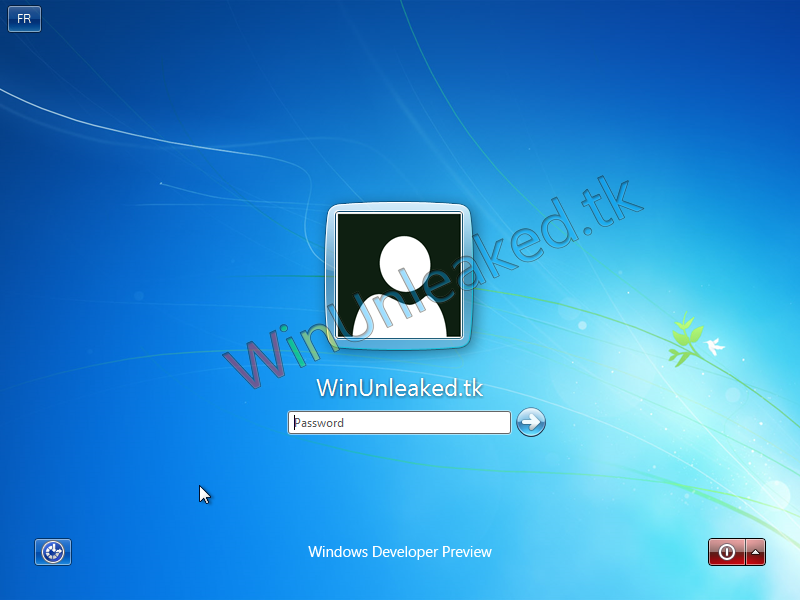
Task: Click the WinUnleaked.tk username text
Action: (399, 388)
